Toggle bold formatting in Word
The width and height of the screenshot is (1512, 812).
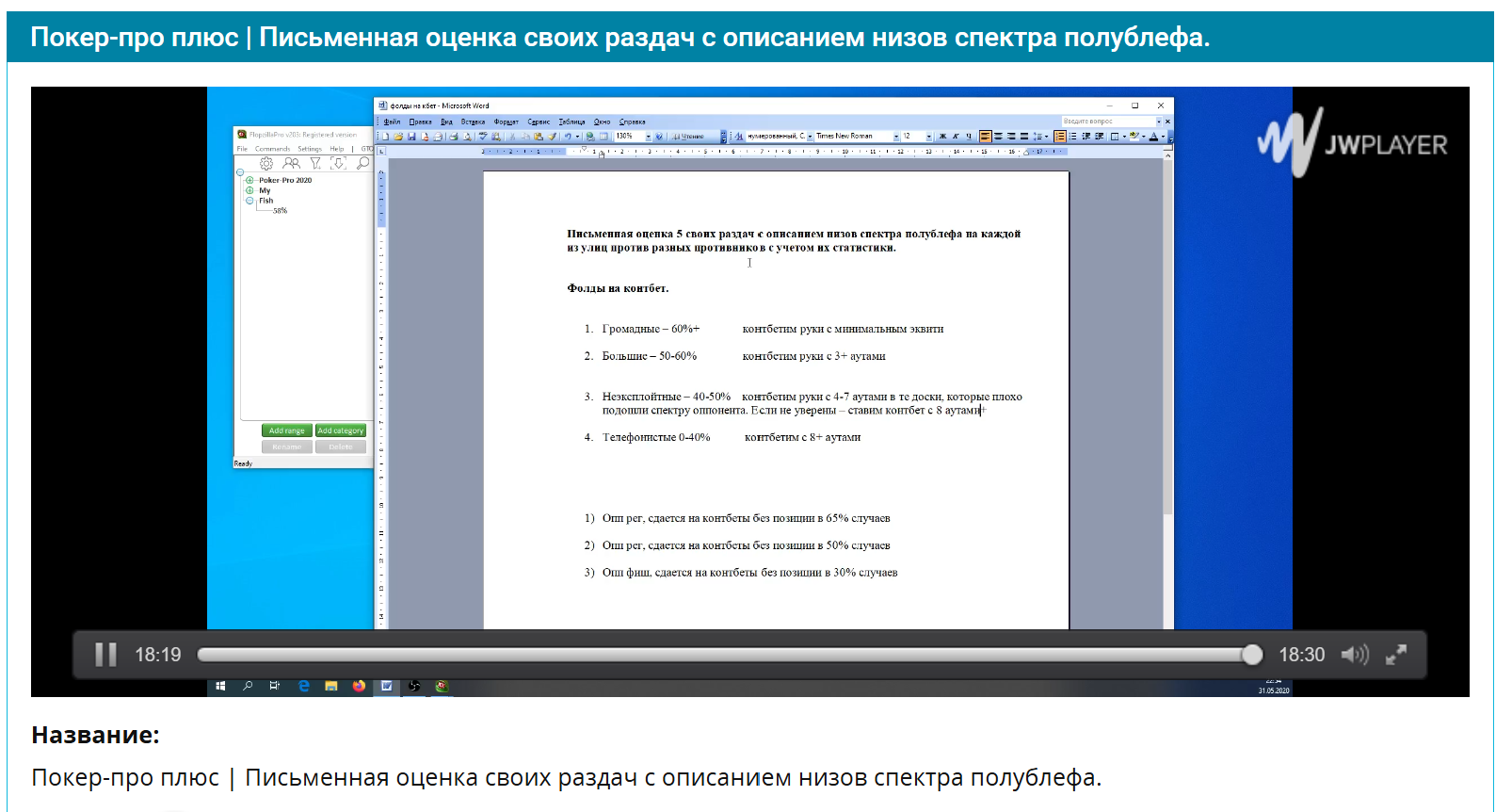click(942, 137)
